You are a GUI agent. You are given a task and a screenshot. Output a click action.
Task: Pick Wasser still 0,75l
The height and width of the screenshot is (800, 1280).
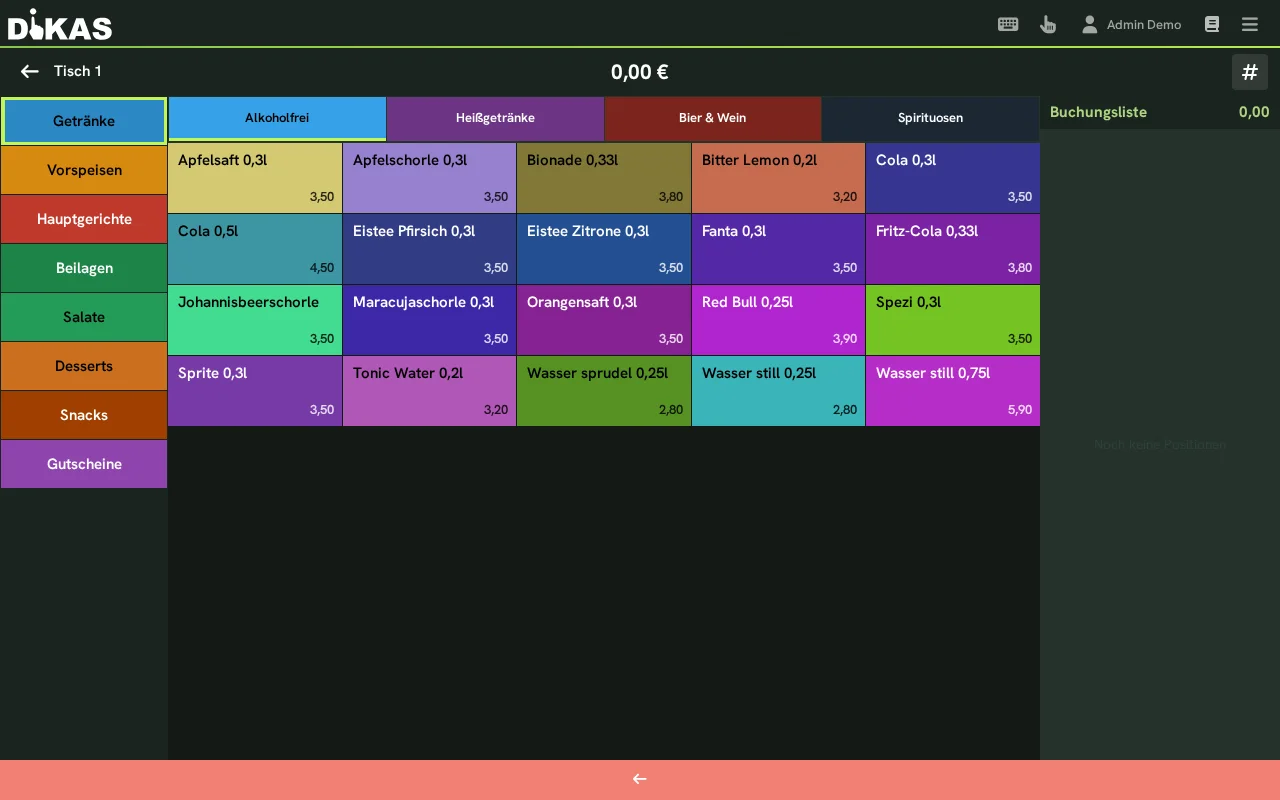[953, 391]
